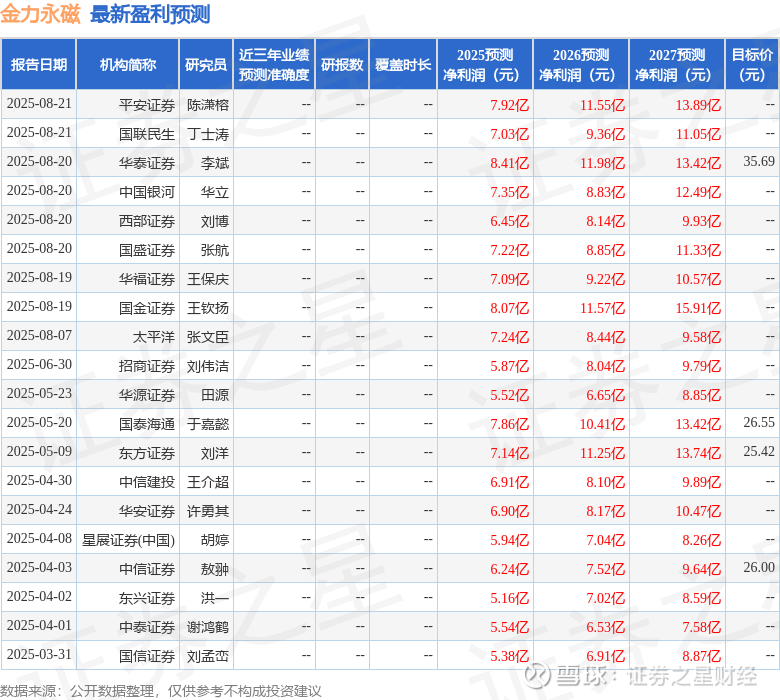Click 6.53亿 2026 forecast value
Screen dimensions: 780x700
[605, 627]
